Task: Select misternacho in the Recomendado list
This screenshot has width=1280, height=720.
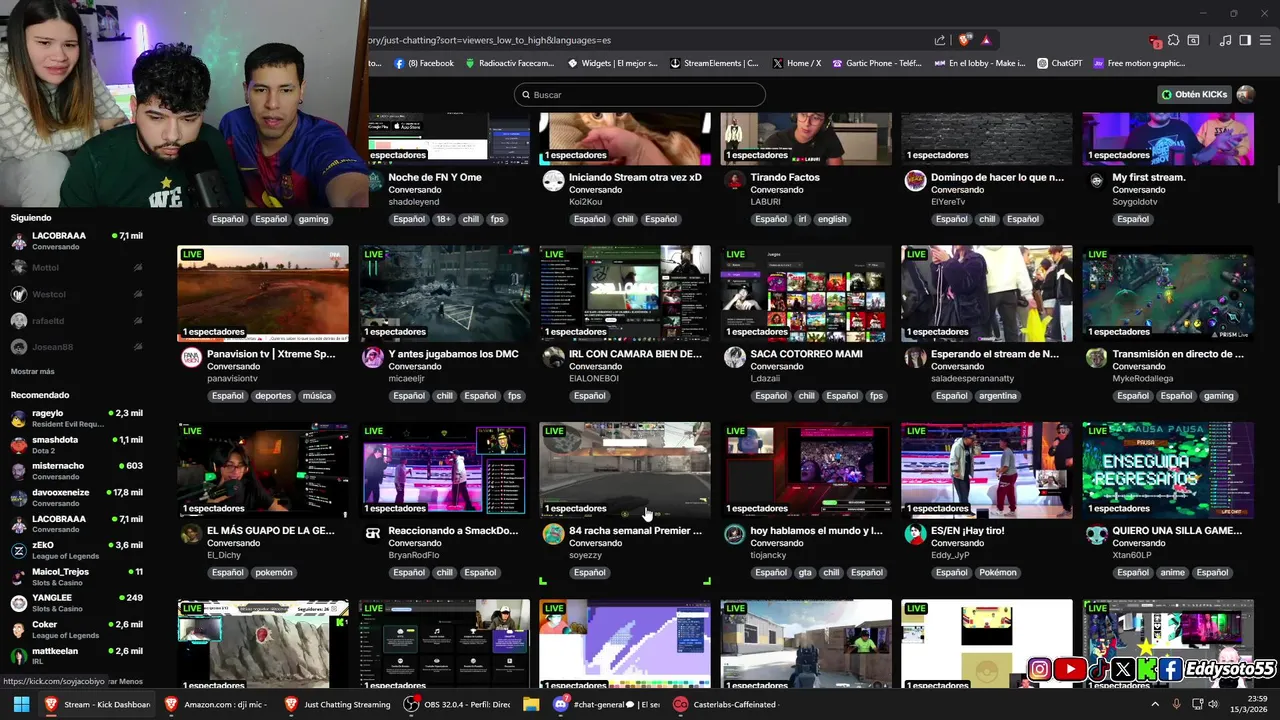Action: click(76, 471)
